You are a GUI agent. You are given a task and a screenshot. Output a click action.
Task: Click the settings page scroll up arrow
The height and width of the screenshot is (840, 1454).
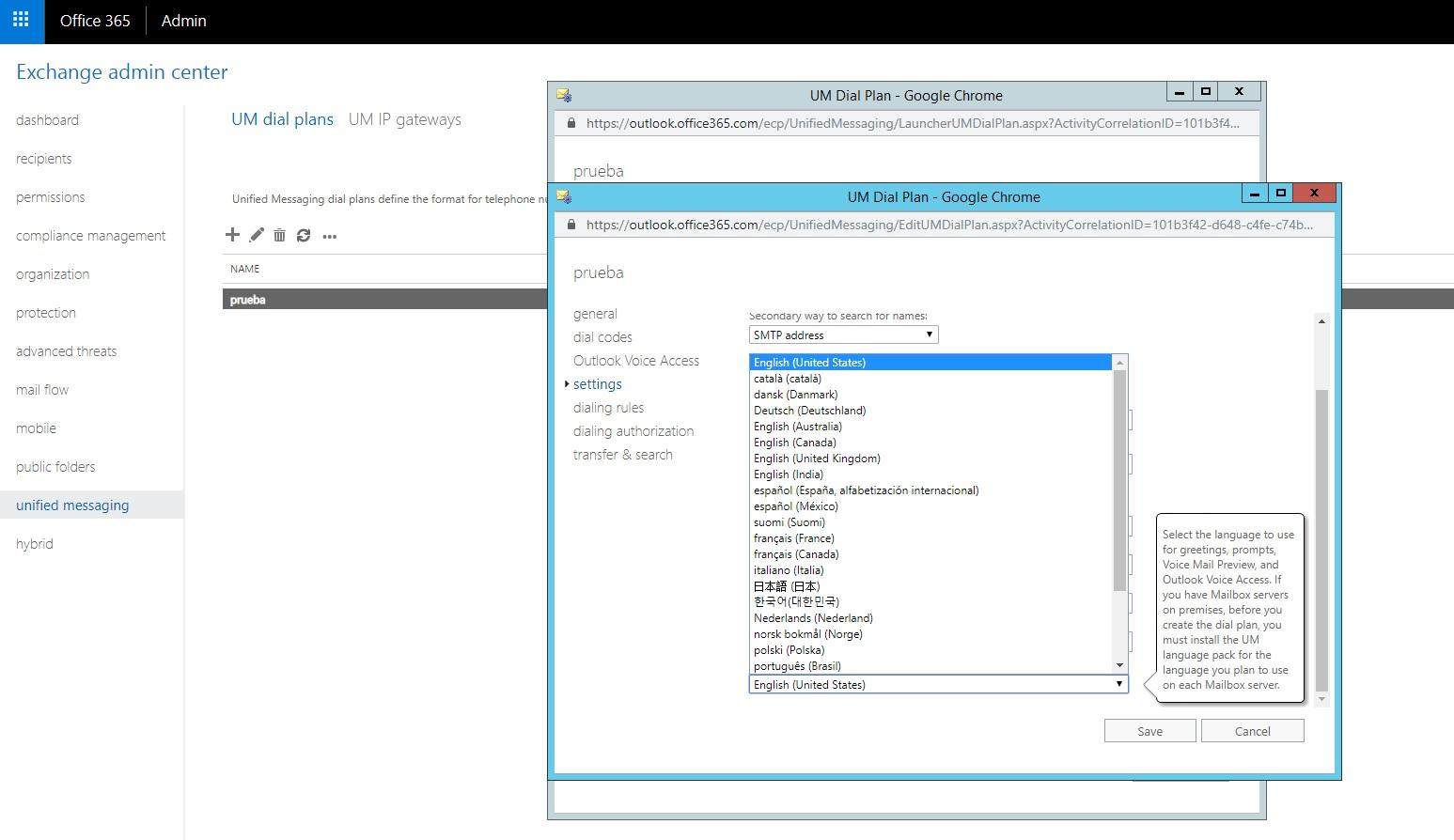click(1321, 321)
